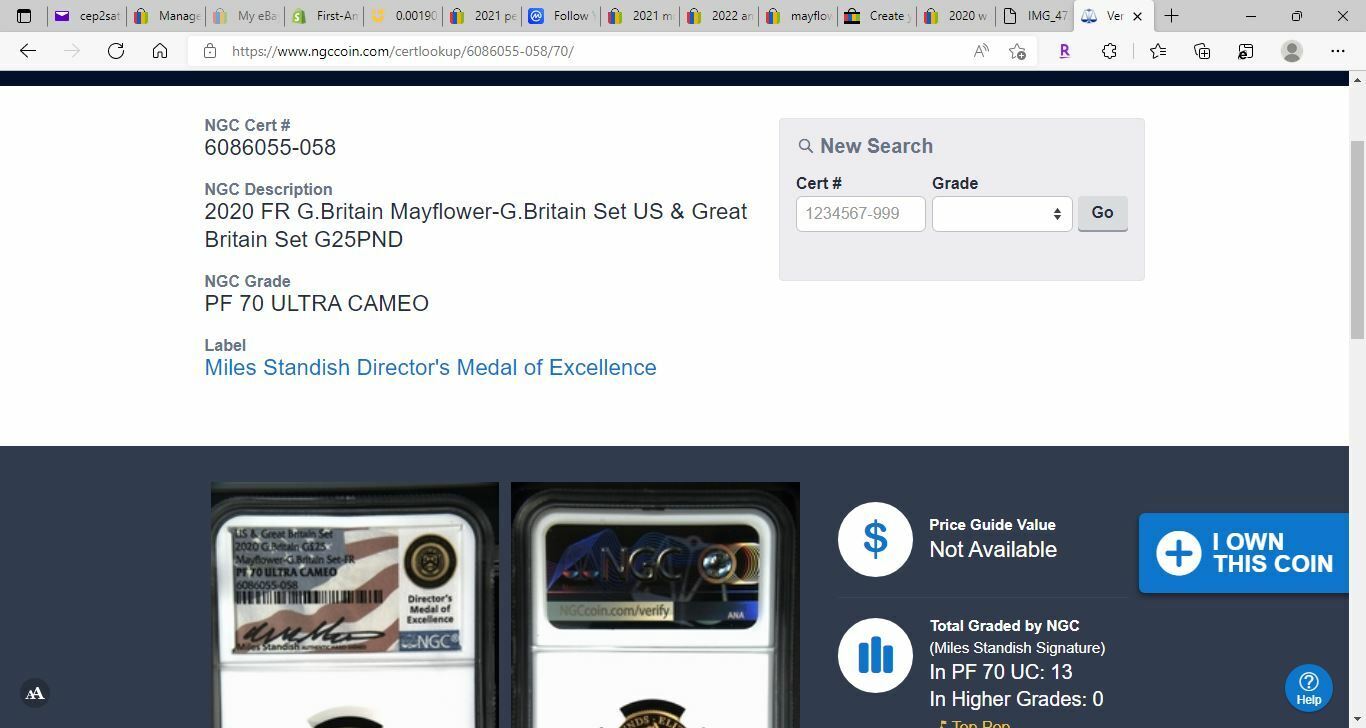Open the Favorites list icon
This screenshot has height=728, width=1366.
[x=1158, y=51]
